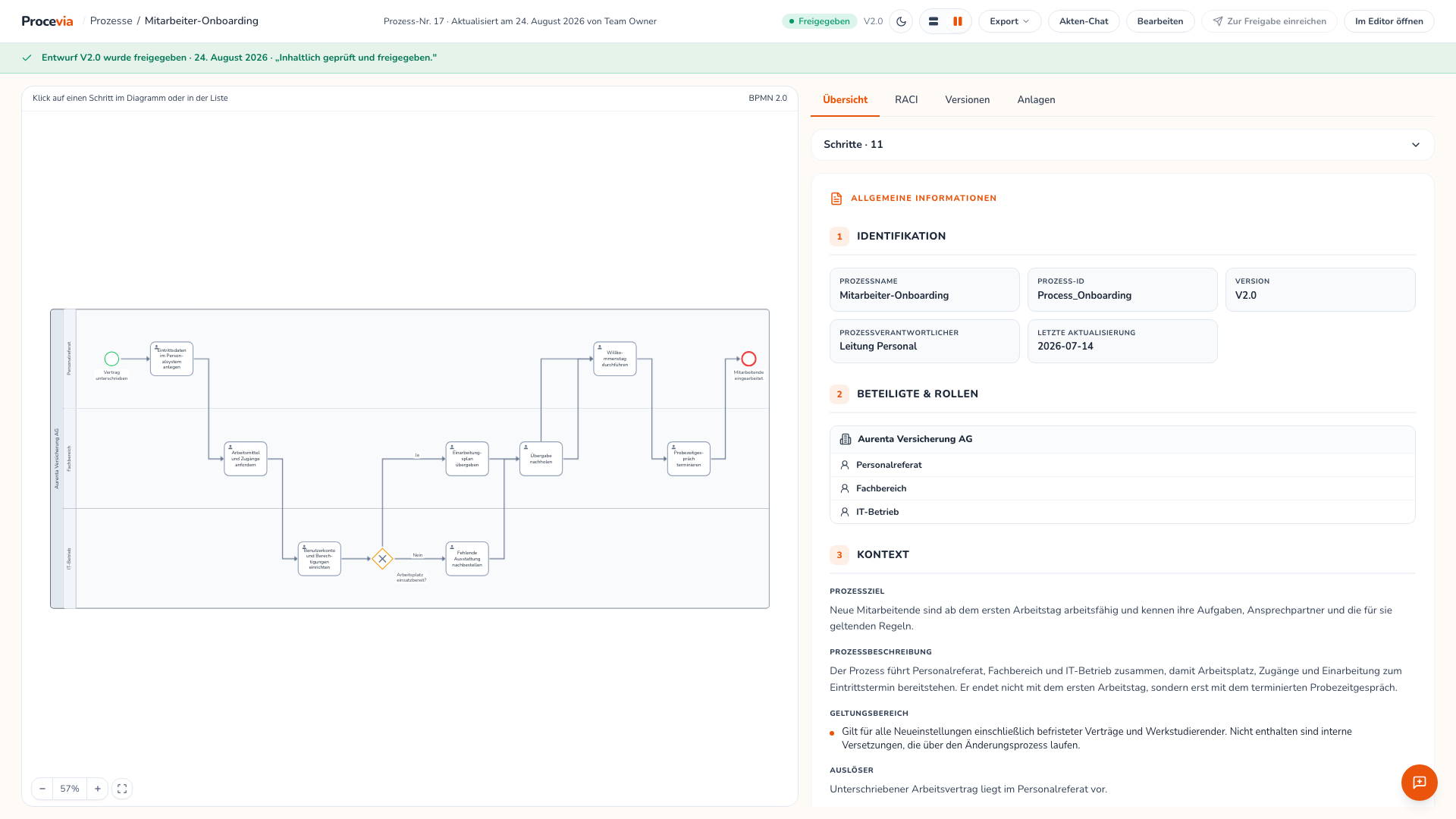The image size is (1456, 819).
Task: Click the Personalreferat role person icon
Action: coord(845,465)
